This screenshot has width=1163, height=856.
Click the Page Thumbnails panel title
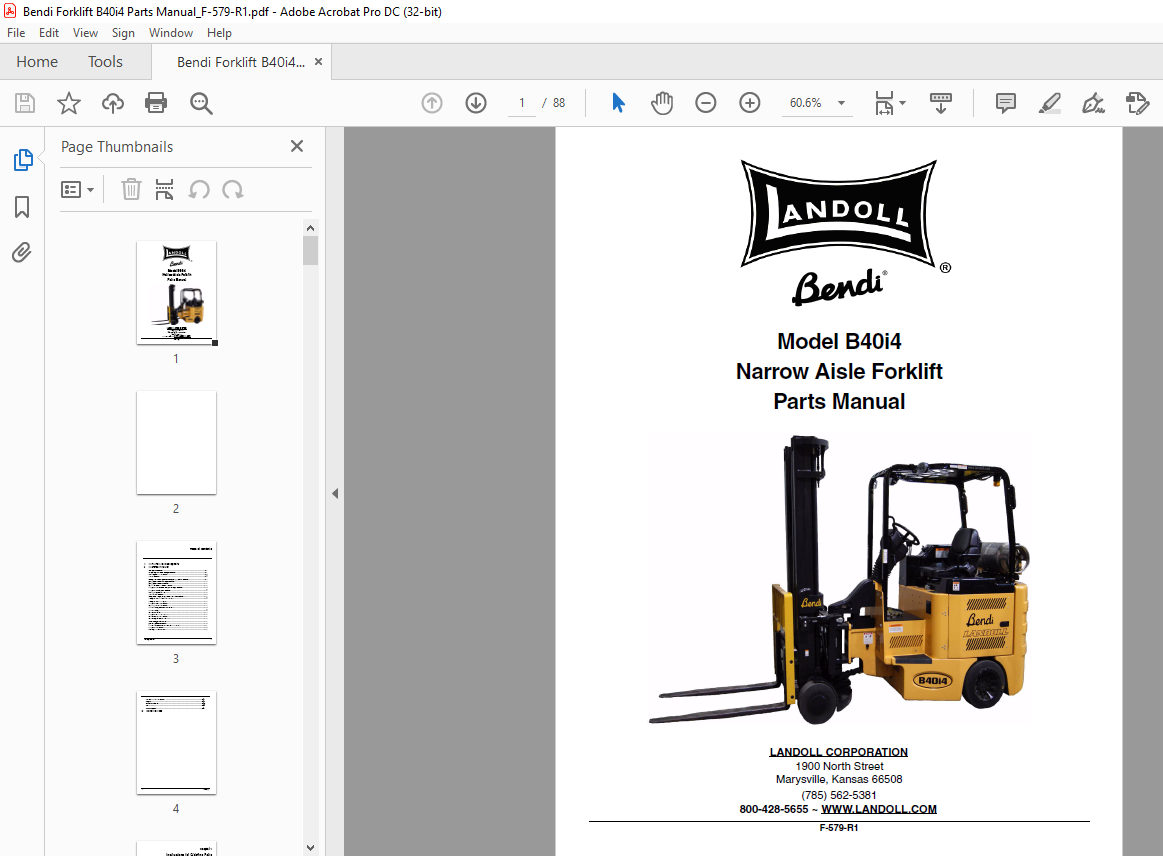116,147
